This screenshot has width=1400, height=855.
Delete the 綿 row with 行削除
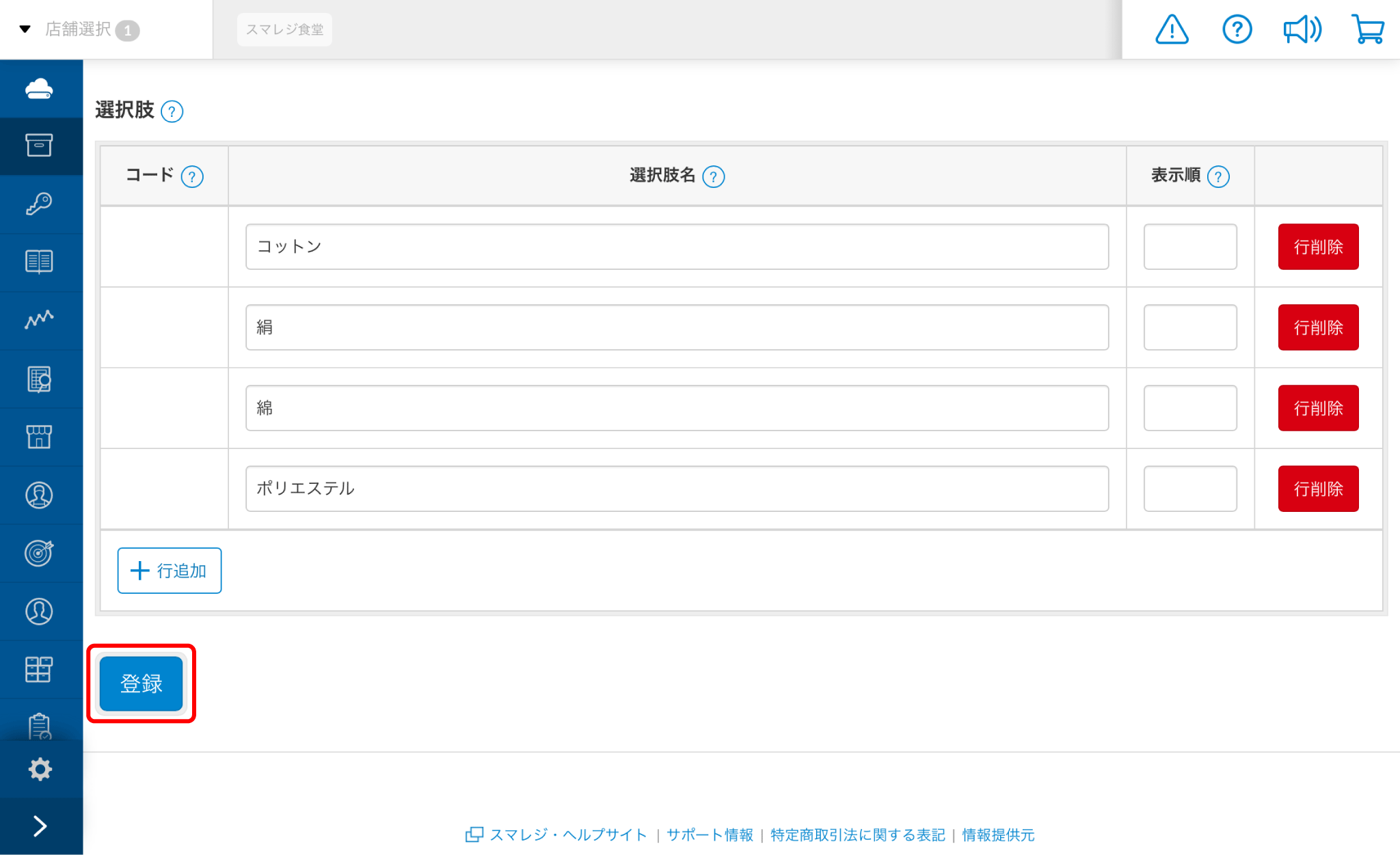[1318, 408]
